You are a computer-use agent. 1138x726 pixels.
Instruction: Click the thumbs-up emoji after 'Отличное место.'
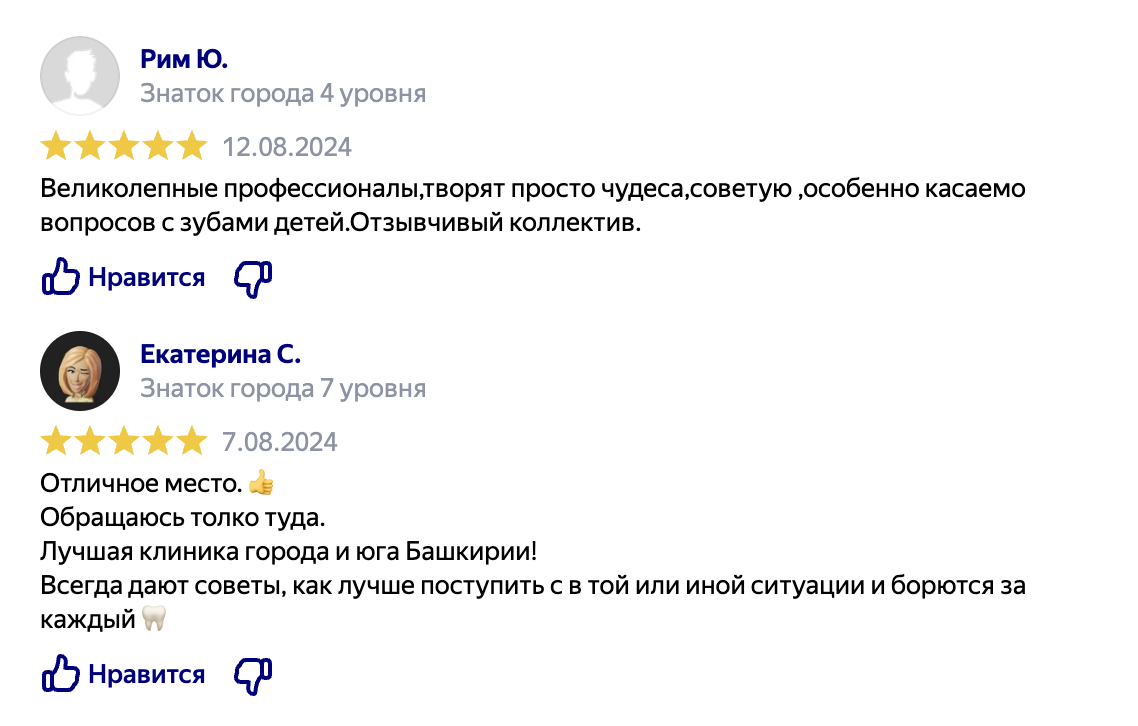[x=261, y=485]
